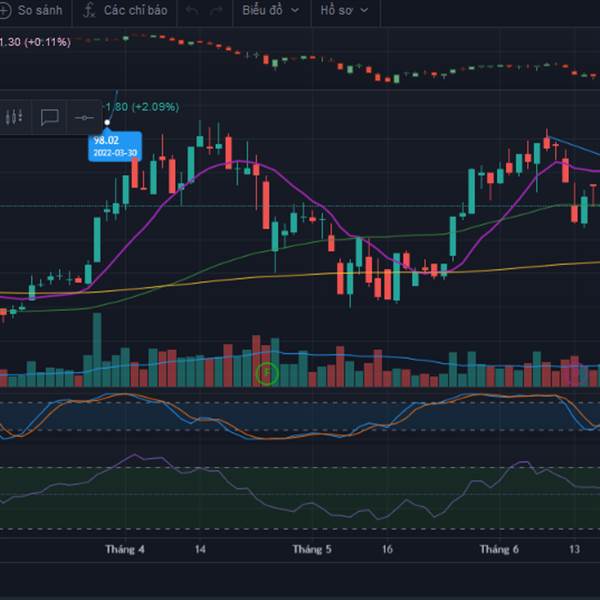Click the comment bubble icon
Viewport: 600px width, 600px height.
coord(49,117)
